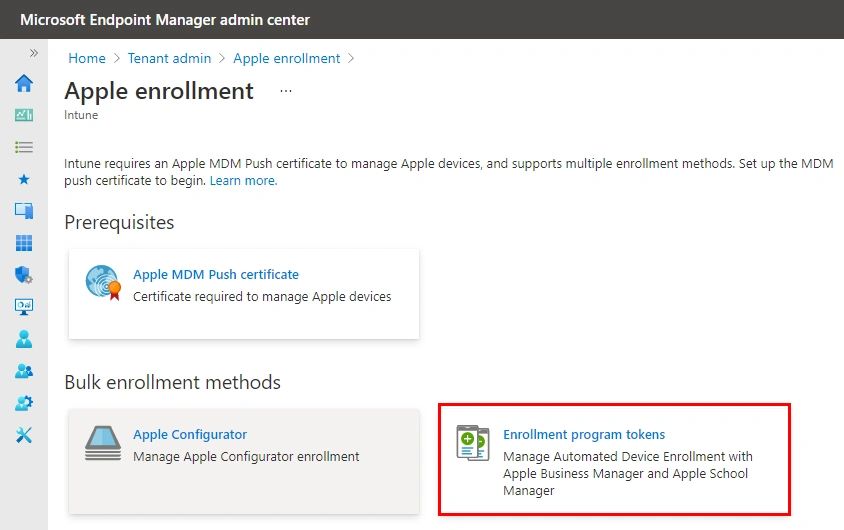Navigate to Tenant admin breadcrumb

coord(169,58)
